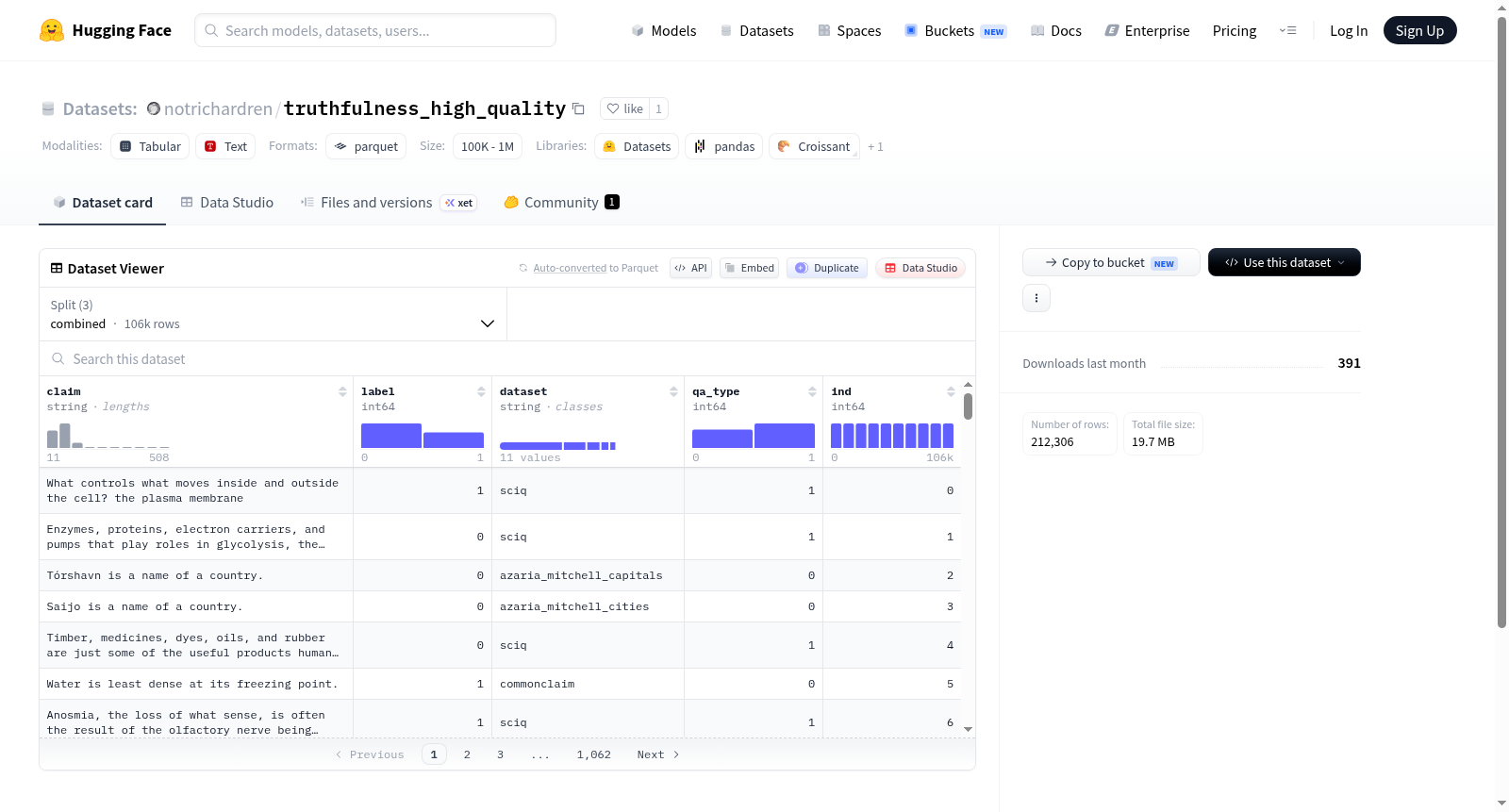Click the 'Saijo is a name of a country.' row
Image resolution: width=1509 pixels, height=812 pixels.
(x=500, y=606)
